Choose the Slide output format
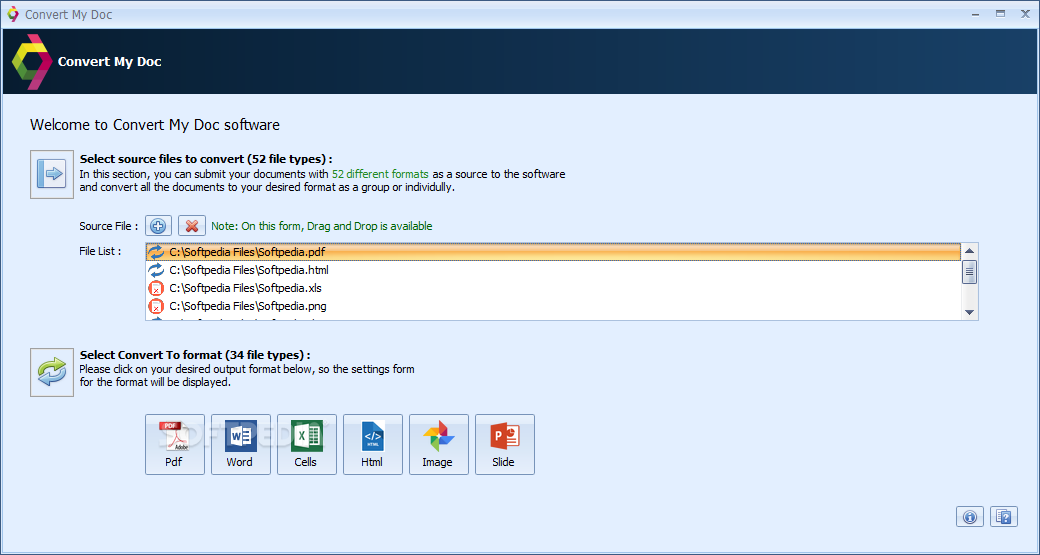This screenshot has height=555, width=1040. coord(505,444)
